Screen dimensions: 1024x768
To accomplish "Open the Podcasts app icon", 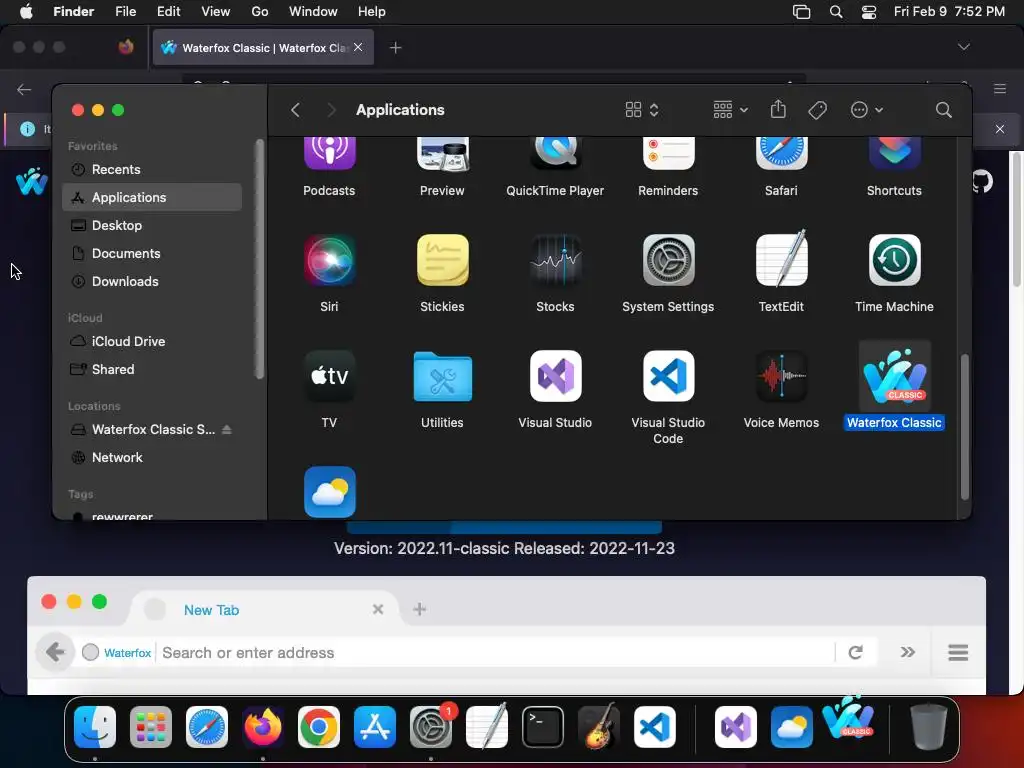I will coord(329,153).
